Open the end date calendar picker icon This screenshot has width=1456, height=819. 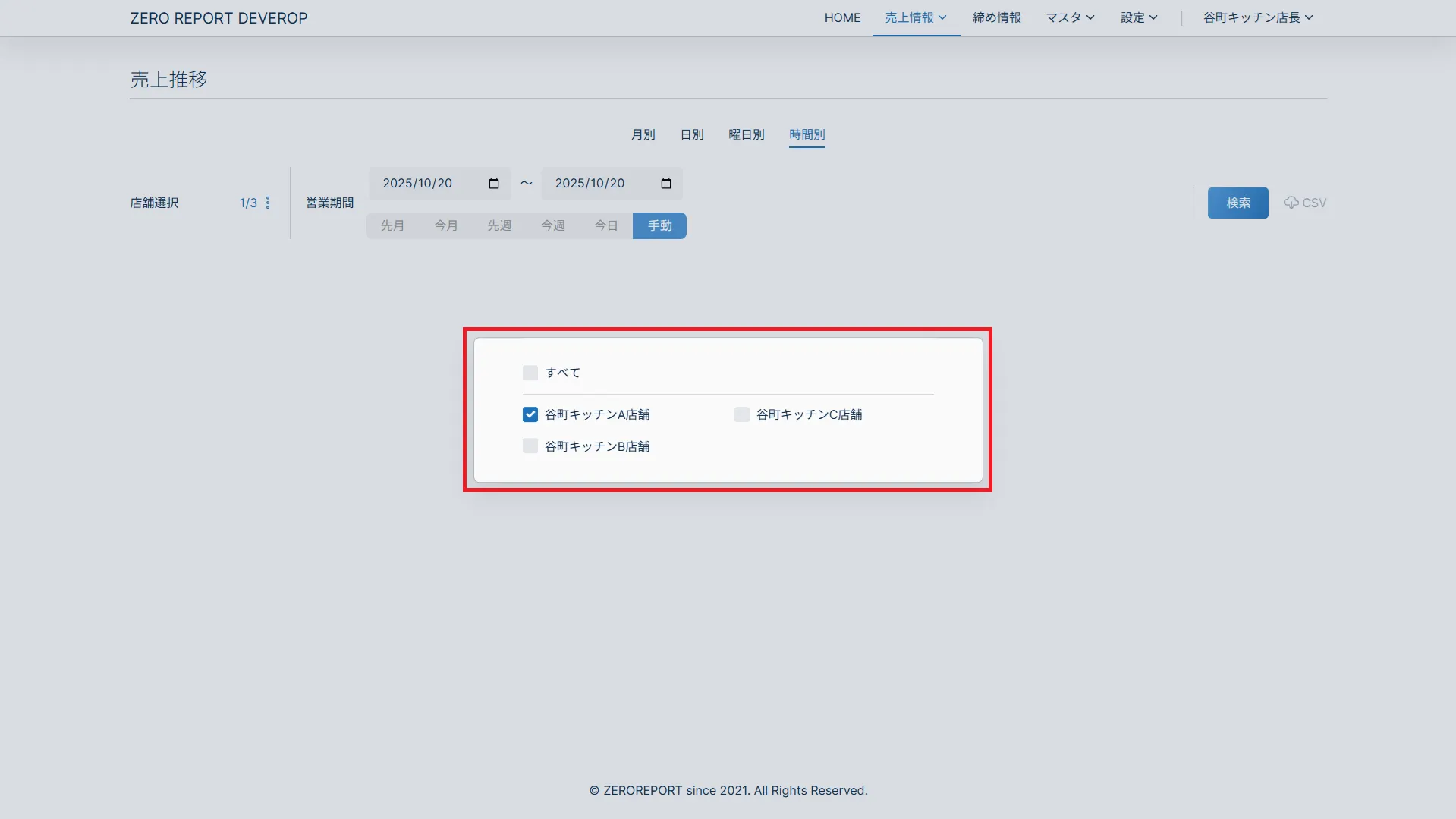(666, 184)
